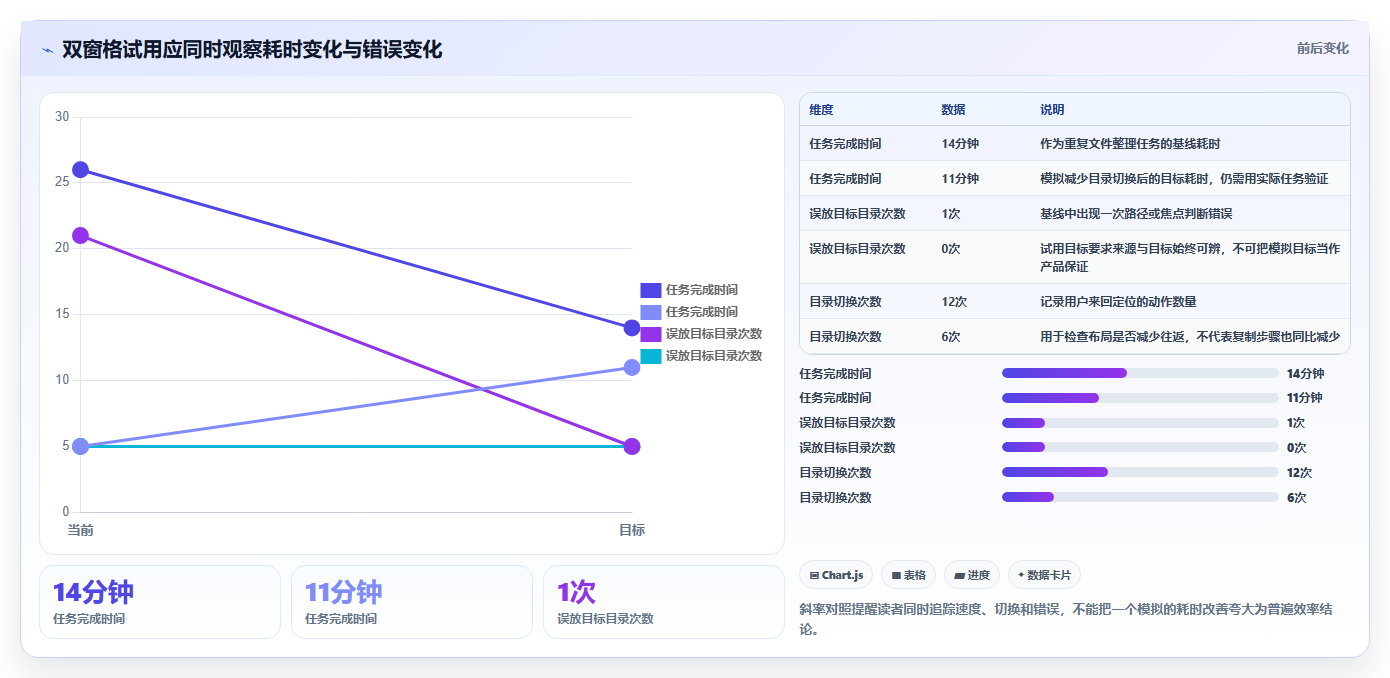Click the y-axis value 30
Viewport: 1390px width, 678px height.
[62, 117]
